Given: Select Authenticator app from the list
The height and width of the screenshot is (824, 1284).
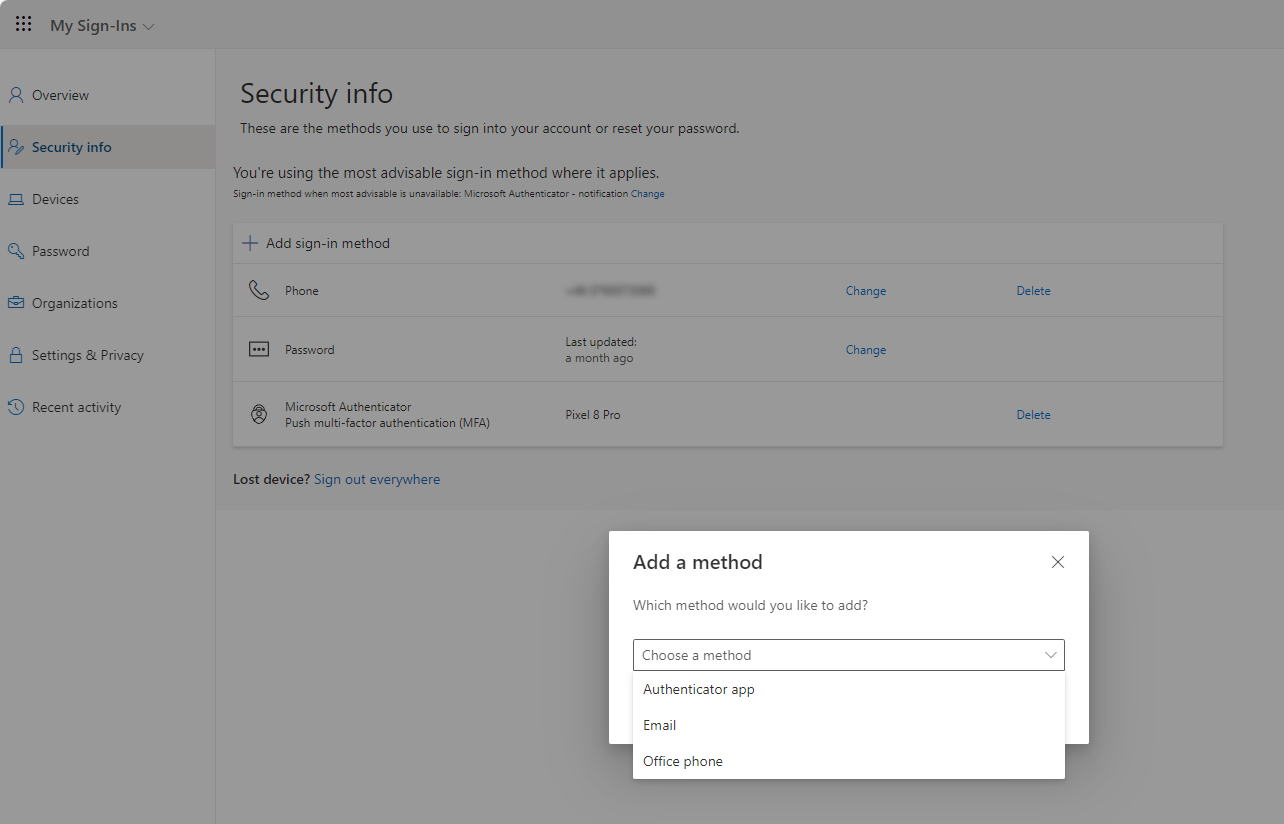Looking at the screenshot, I should (x=699, y=689).
